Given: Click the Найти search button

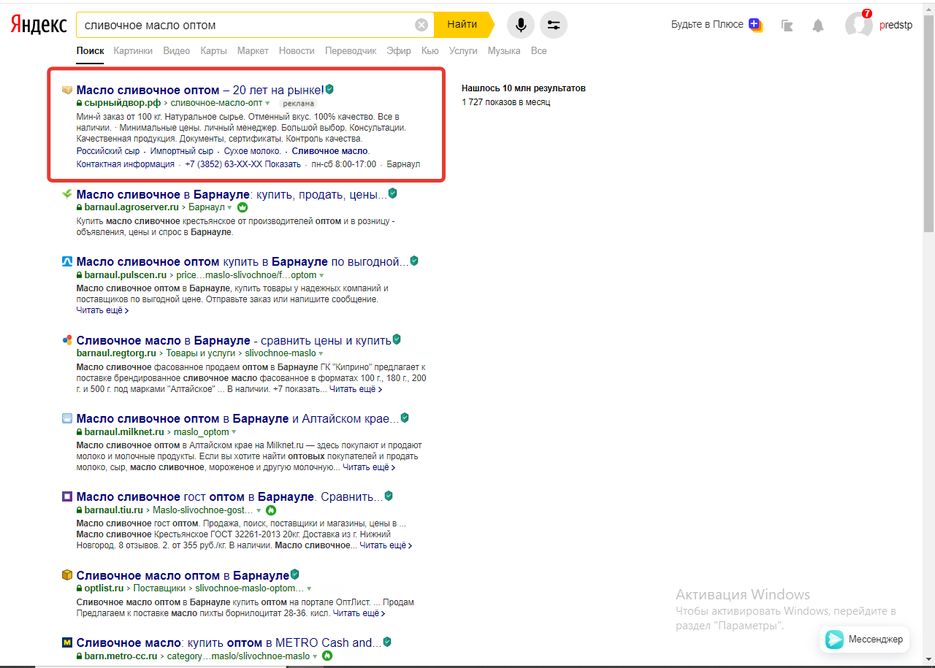Looking at the screenshot, I should [463, 25].
